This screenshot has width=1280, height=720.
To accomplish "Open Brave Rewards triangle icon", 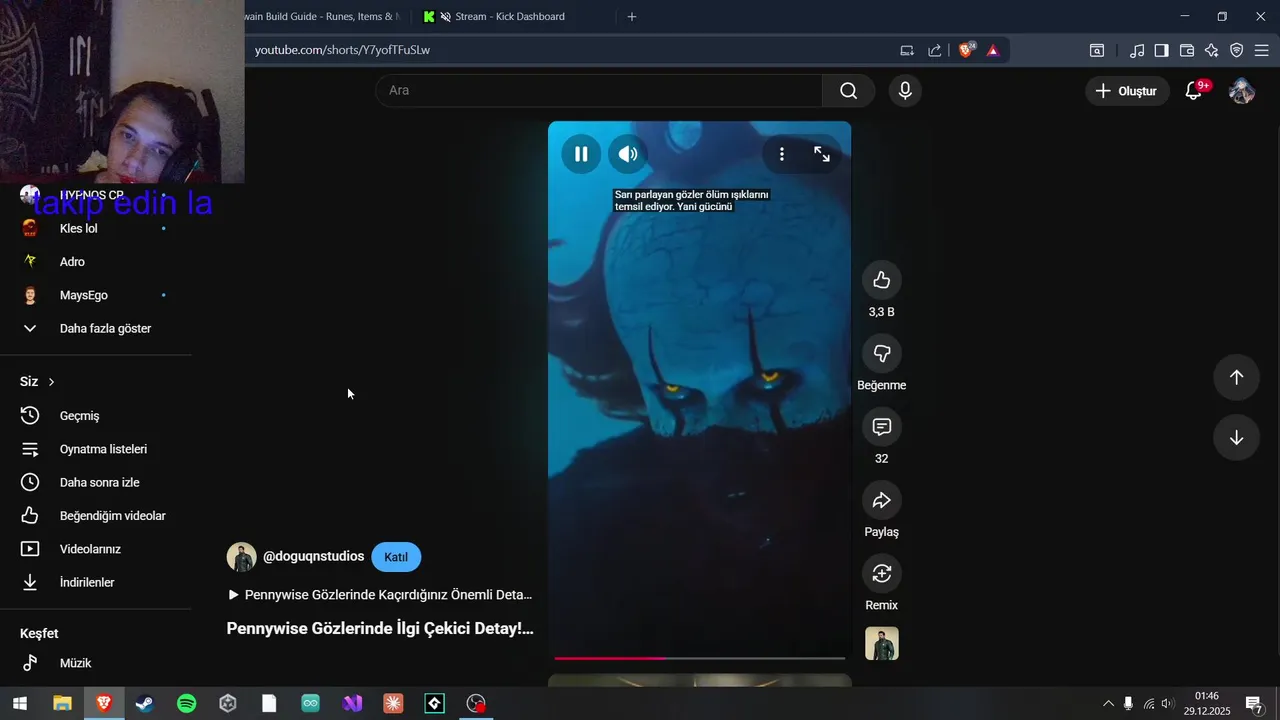I will 993,50.
